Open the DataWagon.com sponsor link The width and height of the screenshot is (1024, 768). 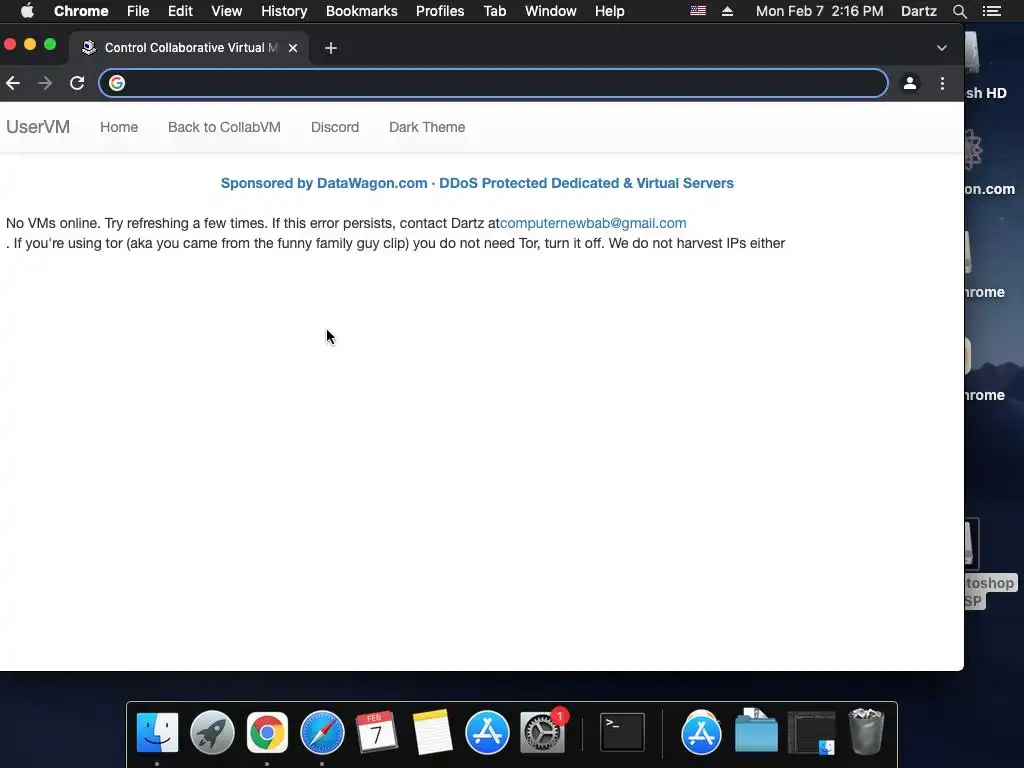(x=477, y=184)
